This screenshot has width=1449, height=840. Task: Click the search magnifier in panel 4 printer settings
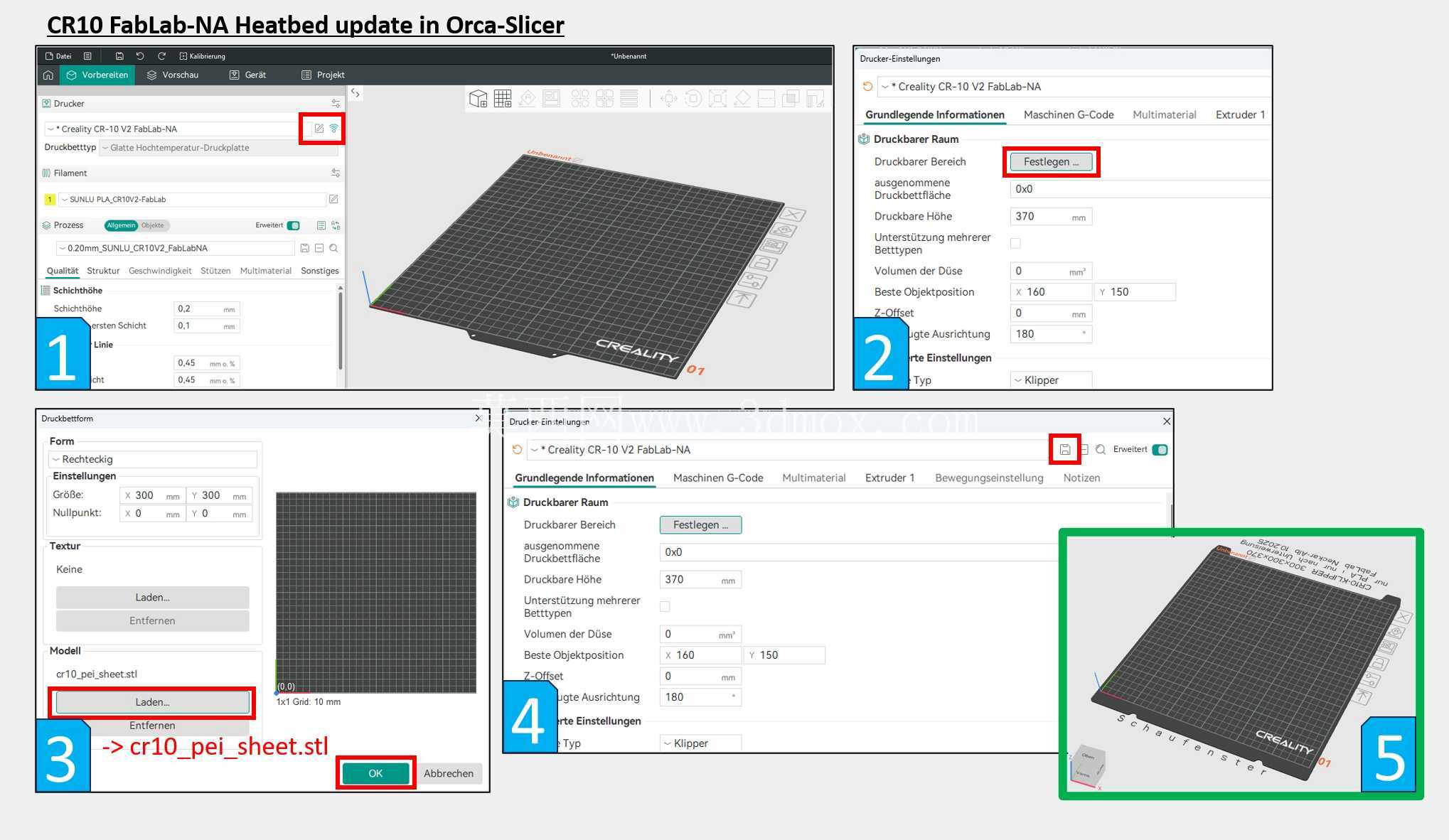tap(1101, 449)
